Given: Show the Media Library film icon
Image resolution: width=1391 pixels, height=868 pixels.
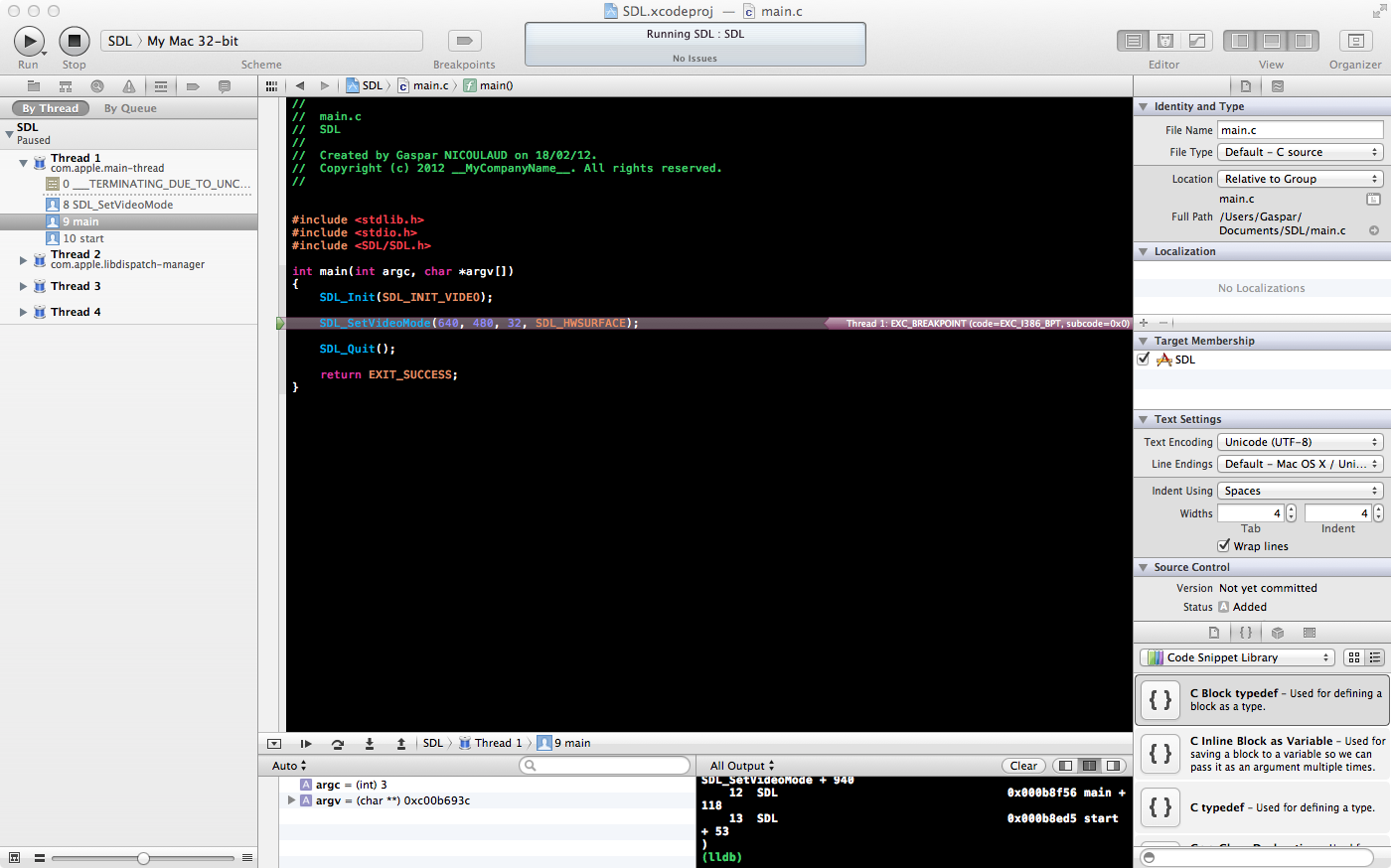Looking at the screenshot, I should tap(1308, 633).
